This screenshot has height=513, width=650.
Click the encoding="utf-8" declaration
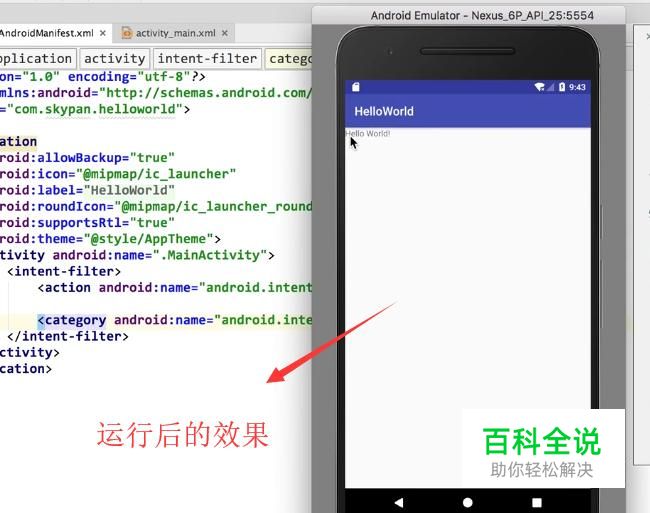tap(129, 77)
